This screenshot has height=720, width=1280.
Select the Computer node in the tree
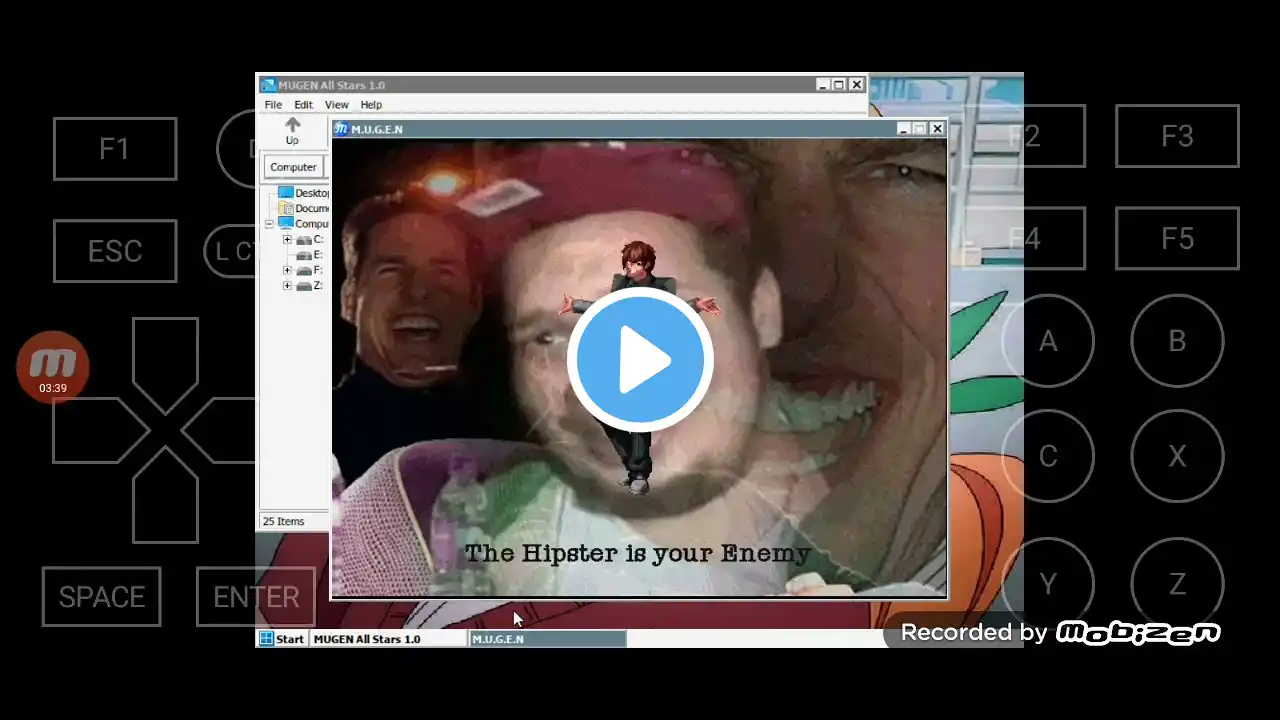tap(304, 224)
